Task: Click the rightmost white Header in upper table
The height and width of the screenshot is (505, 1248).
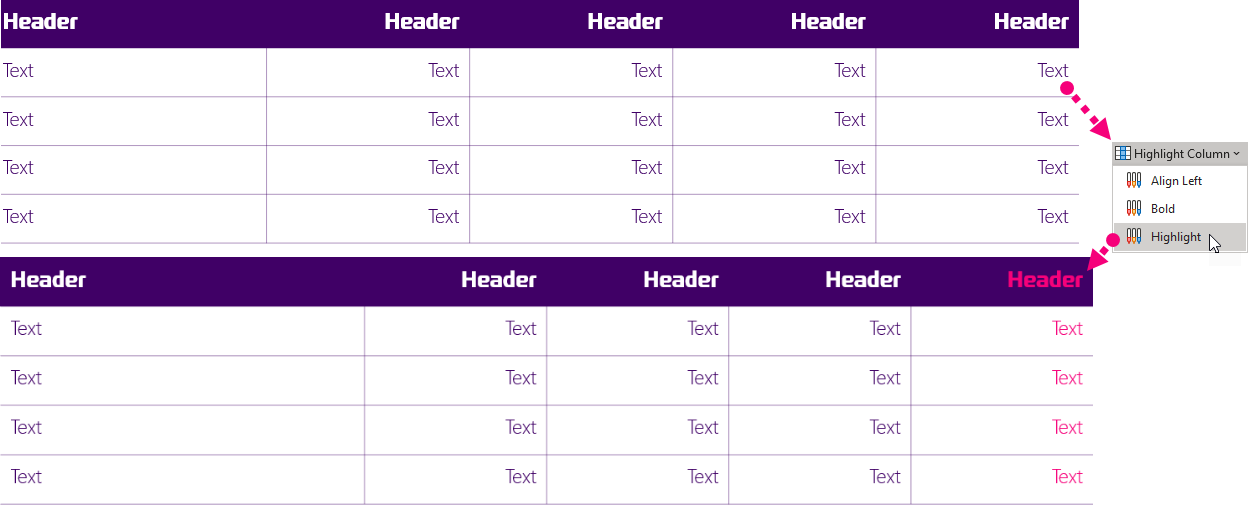Action: [1032, 22]
